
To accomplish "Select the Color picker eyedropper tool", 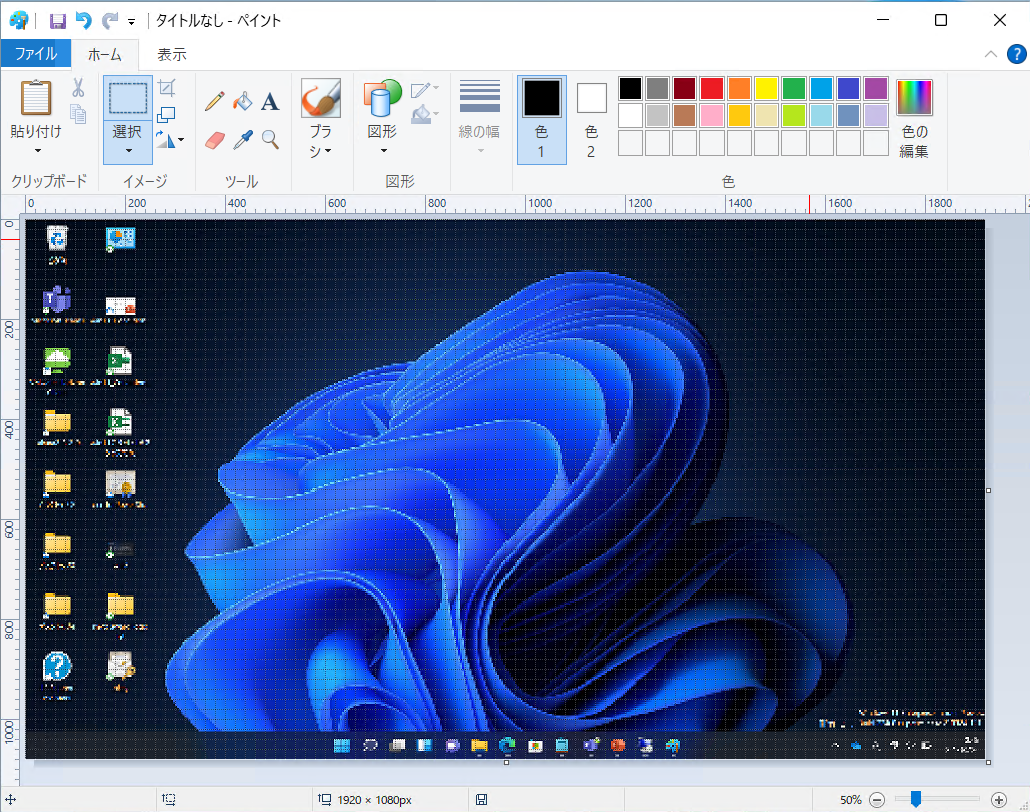I will click(242, 139).
